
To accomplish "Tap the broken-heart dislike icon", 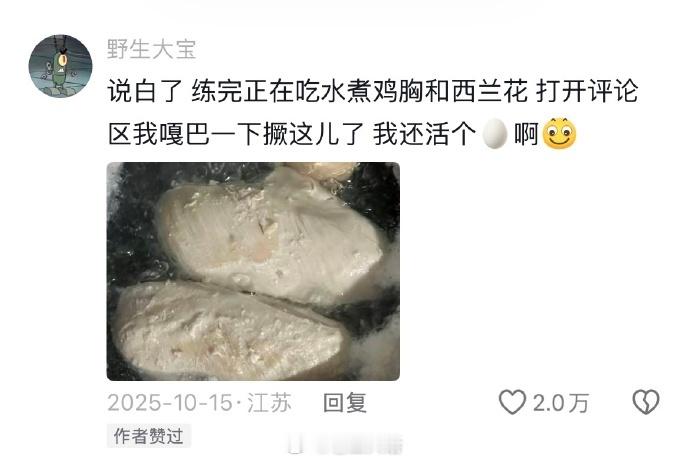I will click(646, 402).
